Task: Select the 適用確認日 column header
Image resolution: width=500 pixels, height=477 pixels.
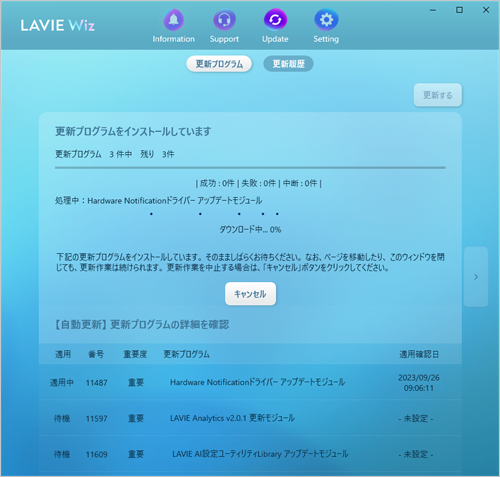Action: (x=419, y=354)
